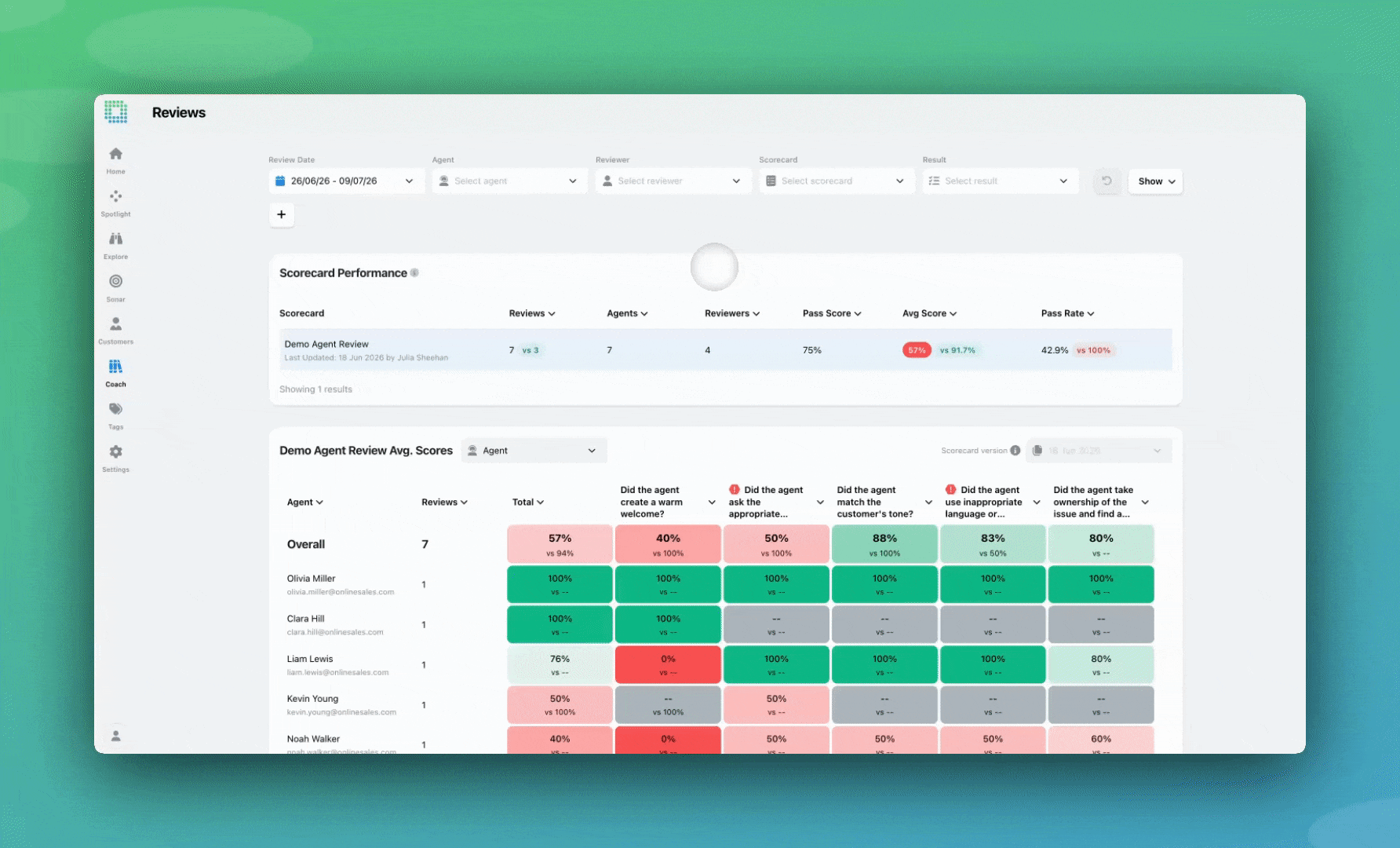
Task: Click Noah Walker 60% ownership cell
Action: tap(1101, 740)
